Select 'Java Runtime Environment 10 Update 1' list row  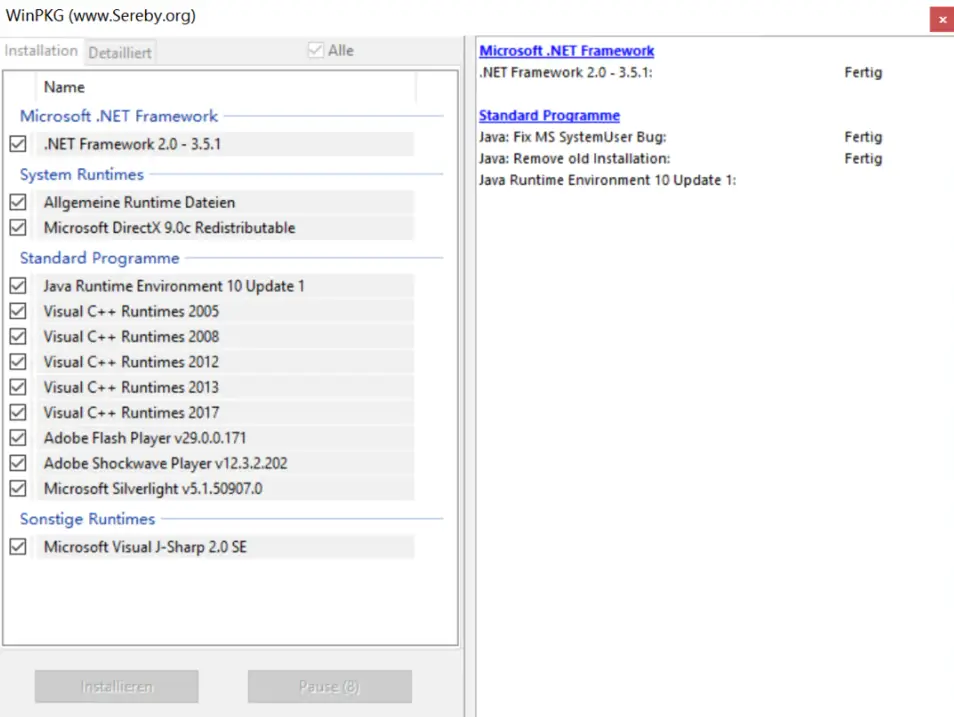[x=225, y=286]
